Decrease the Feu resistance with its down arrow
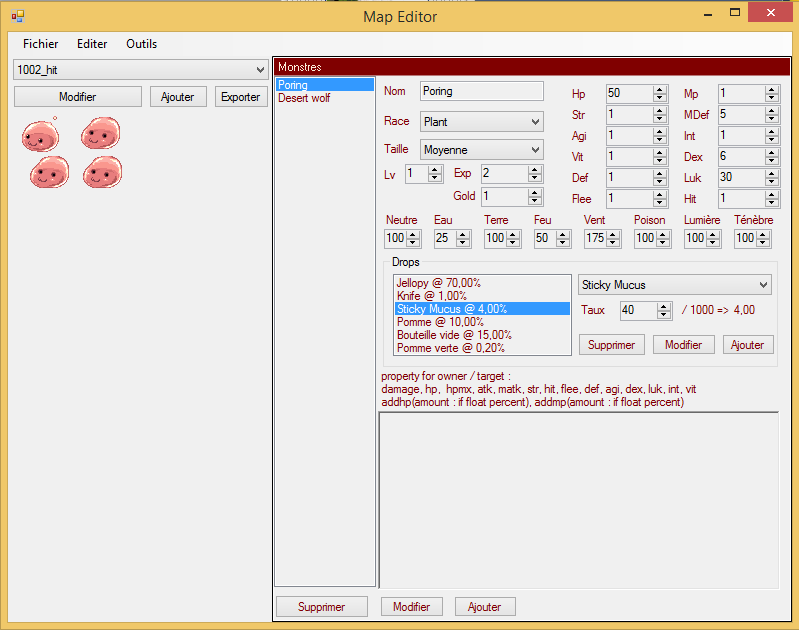Viewport: 799px width, 630px height. (x=563, y=243)
